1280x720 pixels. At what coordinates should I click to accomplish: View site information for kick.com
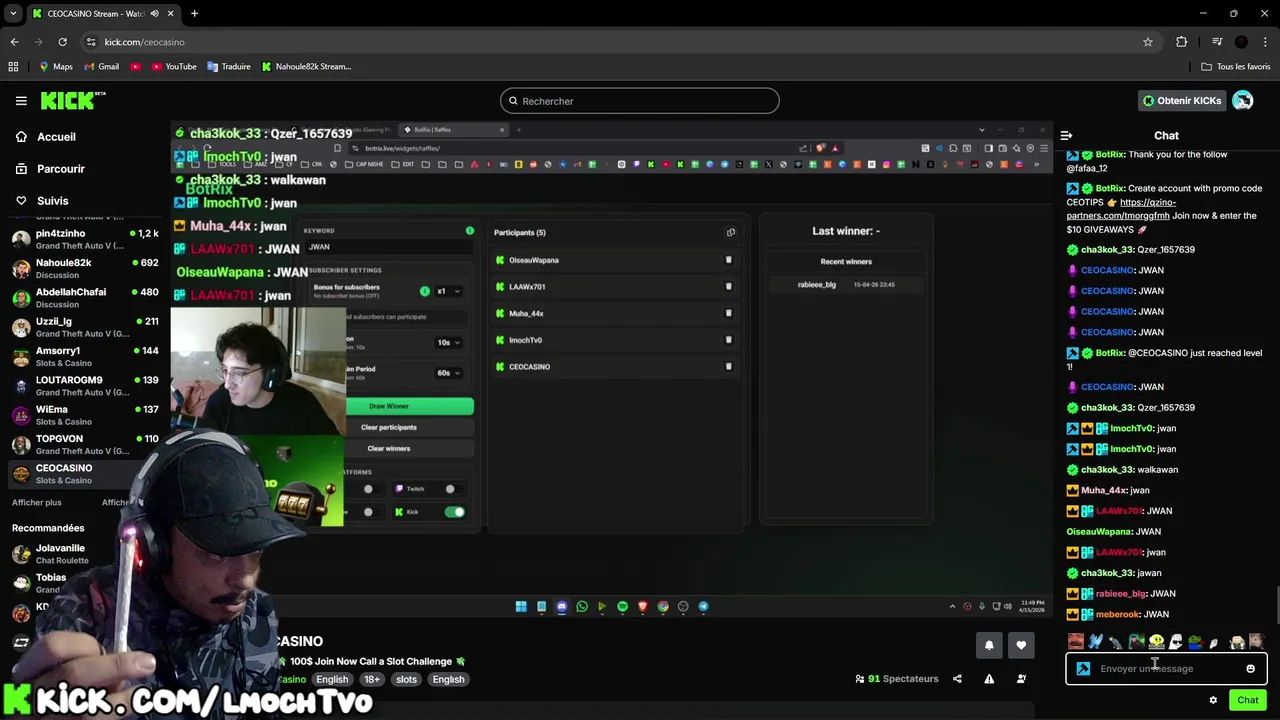(91, 42)
